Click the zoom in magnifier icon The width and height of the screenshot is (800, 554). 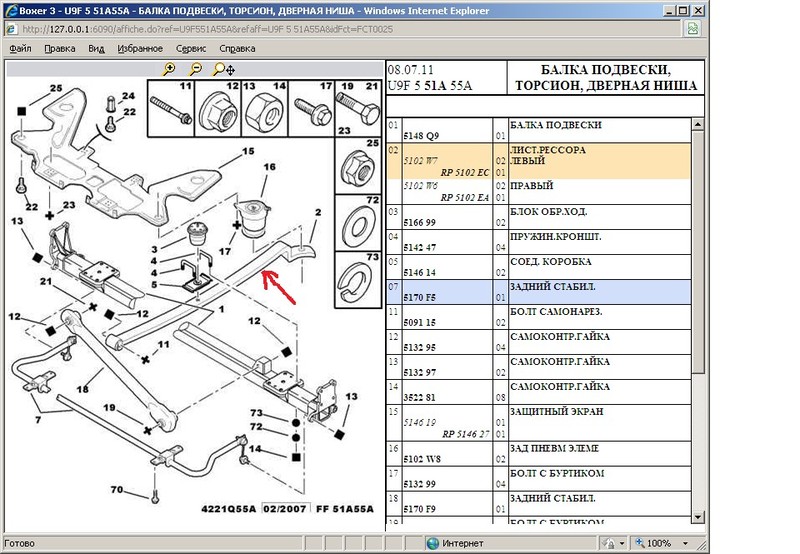170,69
